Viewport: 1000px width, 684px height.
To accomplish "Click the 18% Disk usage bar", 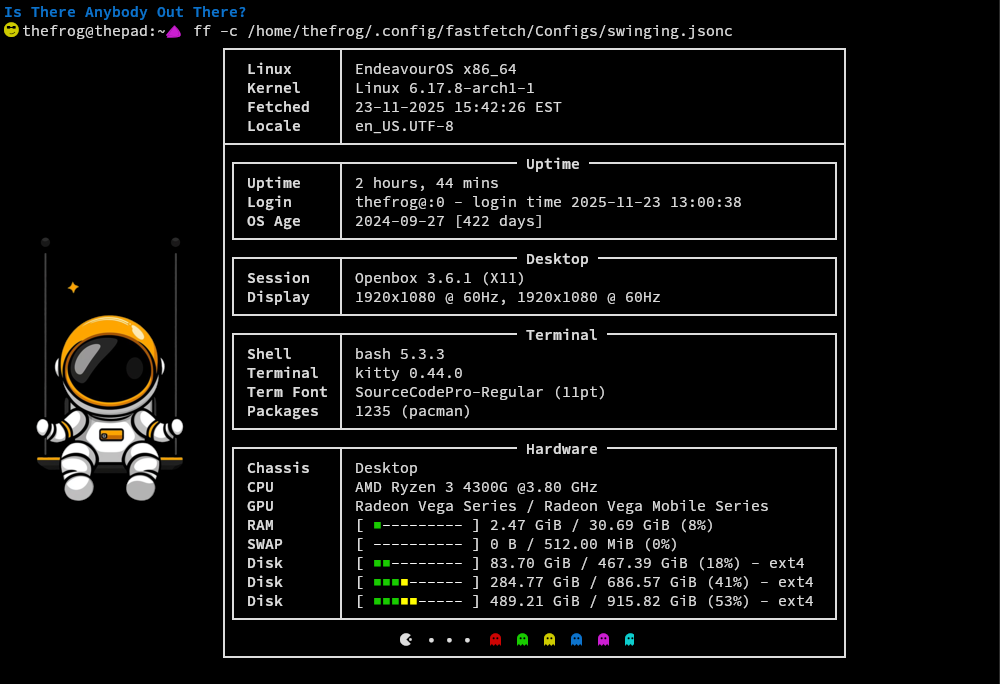I will pyautogui.click(x=418, y=563).
